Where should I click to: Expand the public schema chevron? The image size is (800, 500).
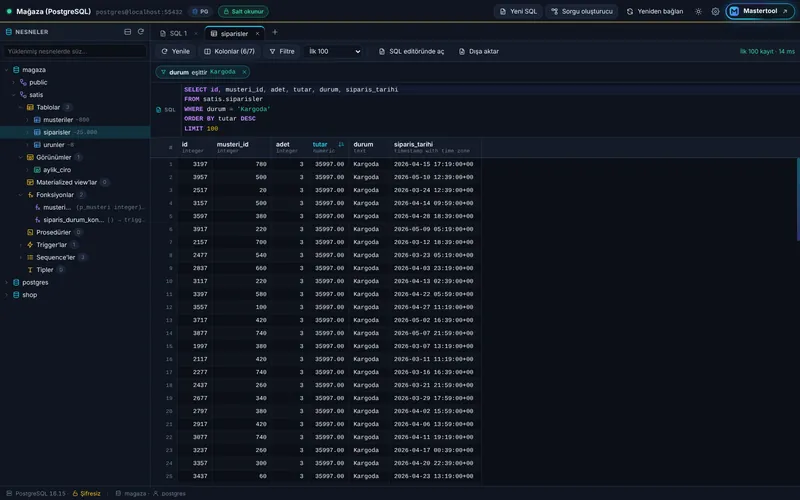13,82
